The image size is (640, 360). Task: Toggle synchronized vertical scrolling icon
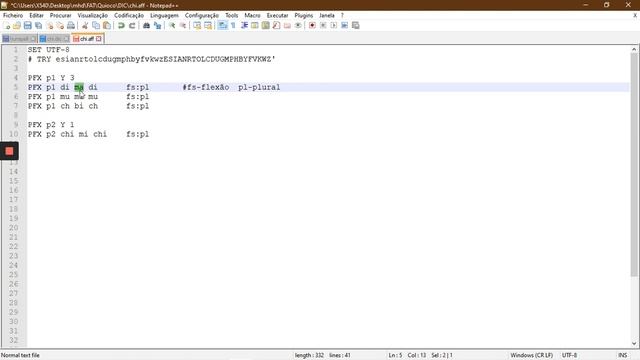[197, 25]
